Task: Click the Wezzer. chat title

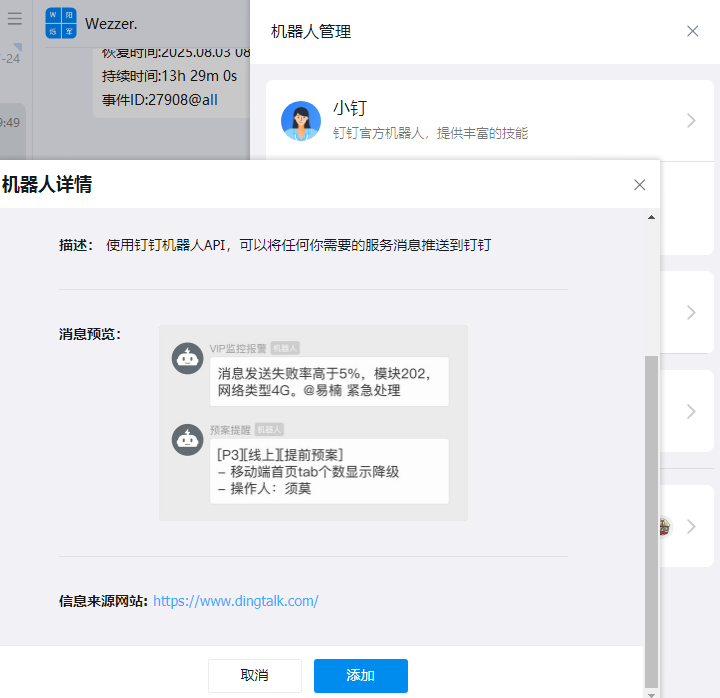Action: (111, 23)
